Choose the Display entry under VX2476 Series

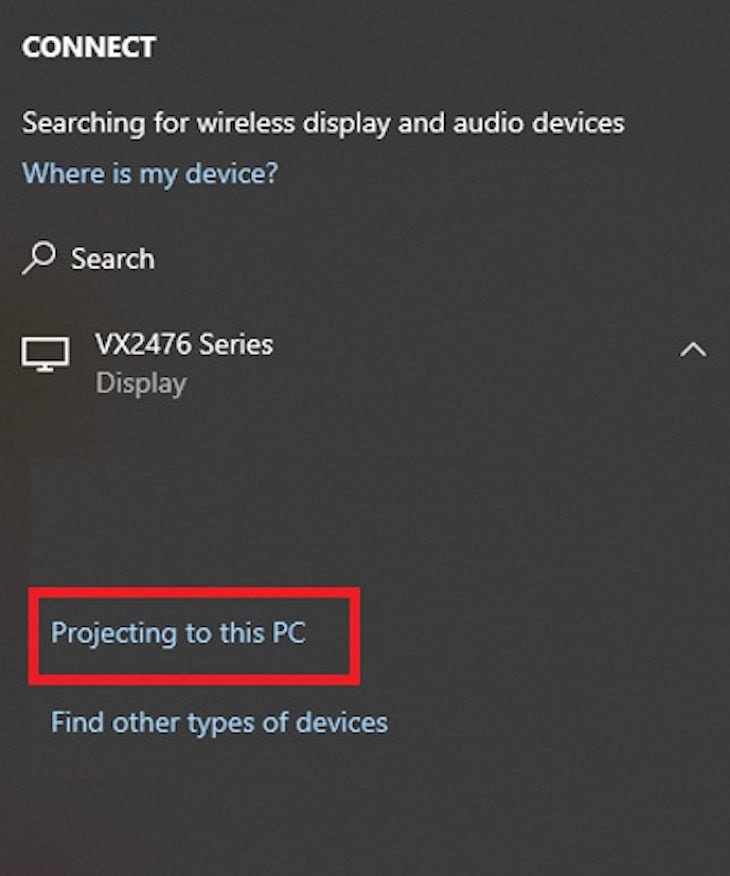(139, 382)
